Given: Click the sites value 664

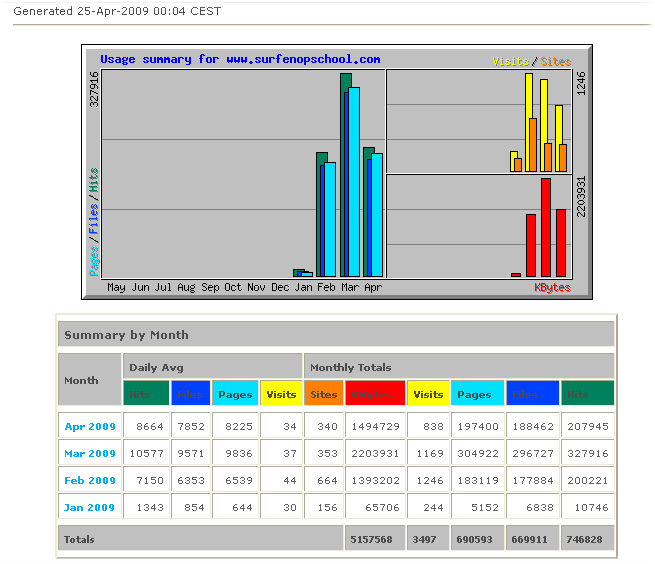Looking at the screenshot, I should coord(327,480).
